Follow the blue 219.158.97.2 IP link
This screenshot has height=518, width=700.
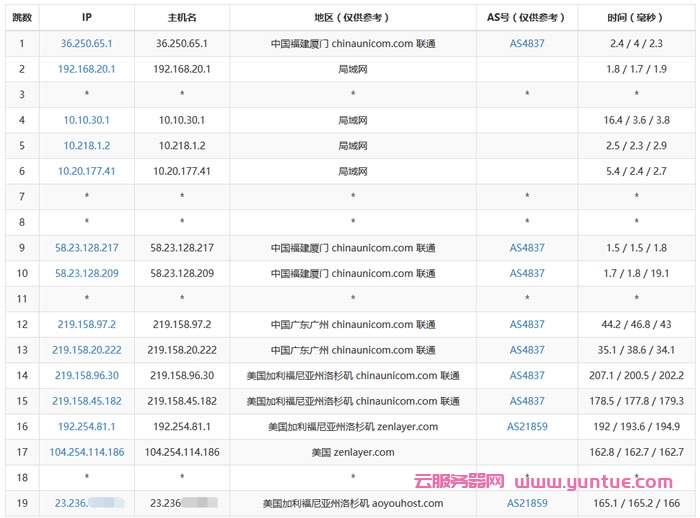86,325
